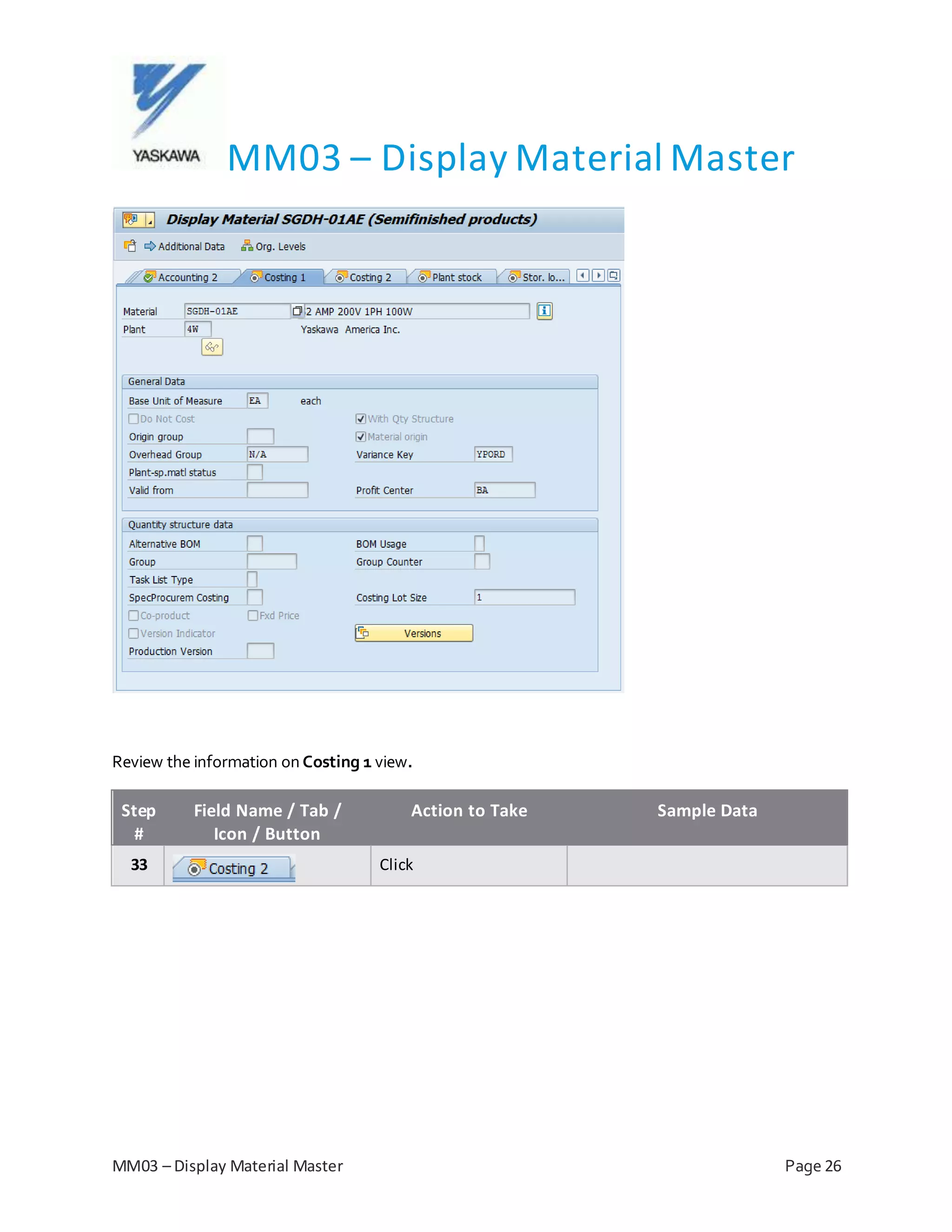
Task: Click the Valid from field
Action: point(278,490)
